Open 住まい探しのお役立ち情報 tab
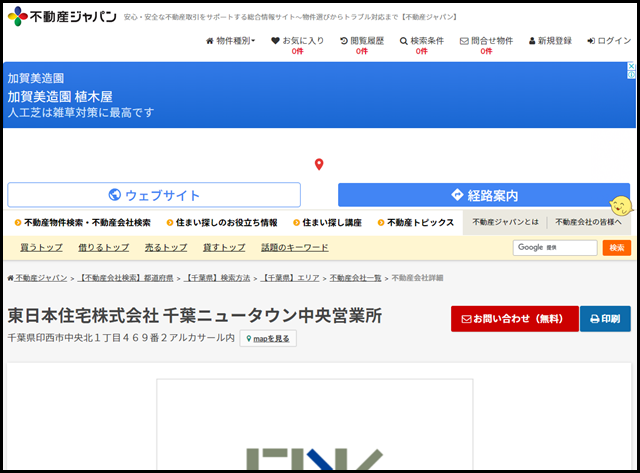The height and width of the screenshot is (473, 640). (x=222, y=222)
